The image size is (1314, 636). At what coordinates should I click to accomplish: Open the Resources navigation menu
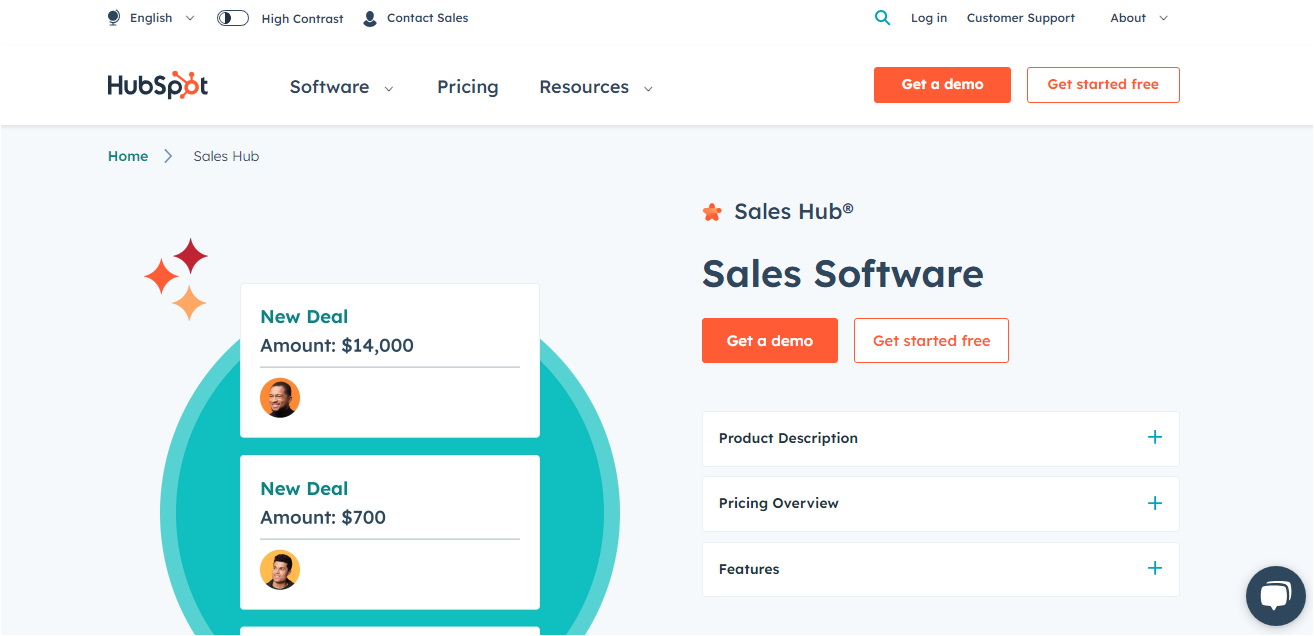595,87
